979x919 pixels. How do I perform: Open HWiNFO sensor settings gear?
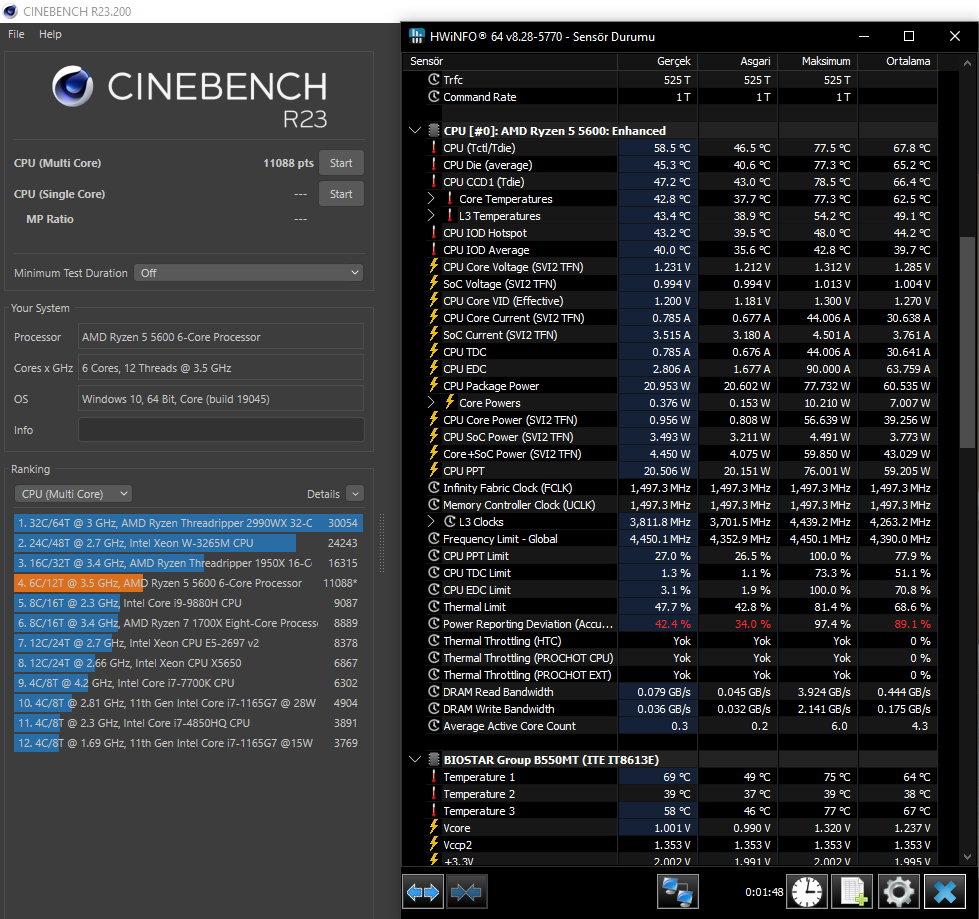pos(898,892)
